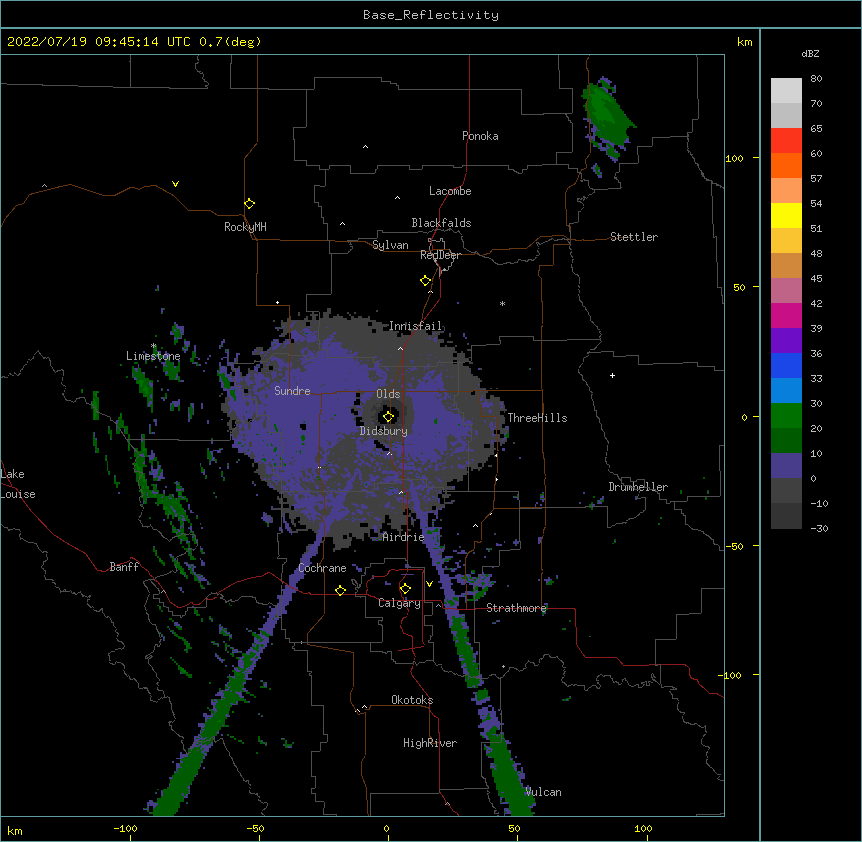Click the Banff town label

point(124,567)
